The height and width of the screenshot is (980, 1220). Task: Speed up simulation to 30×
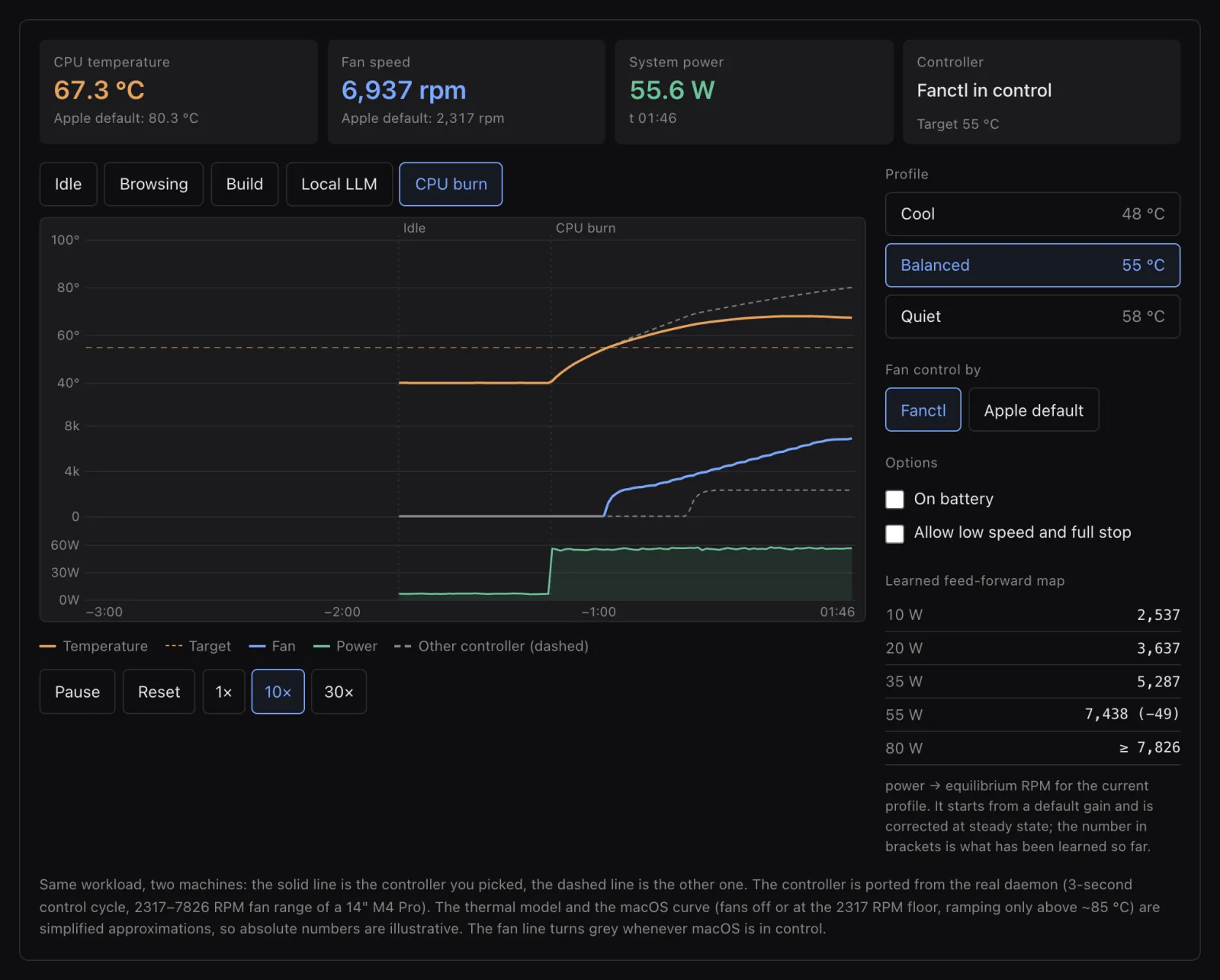(x=339, y=692)
